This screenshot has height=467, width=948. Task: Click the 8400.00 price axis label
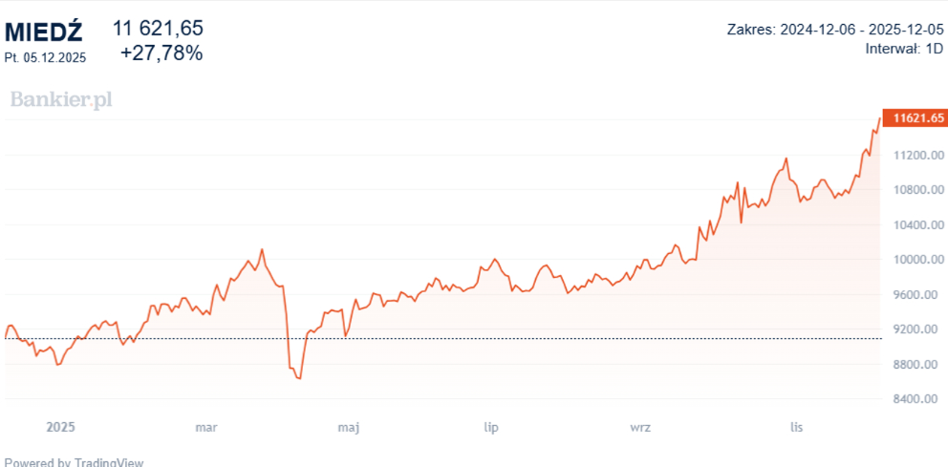(x=917, y=399)
